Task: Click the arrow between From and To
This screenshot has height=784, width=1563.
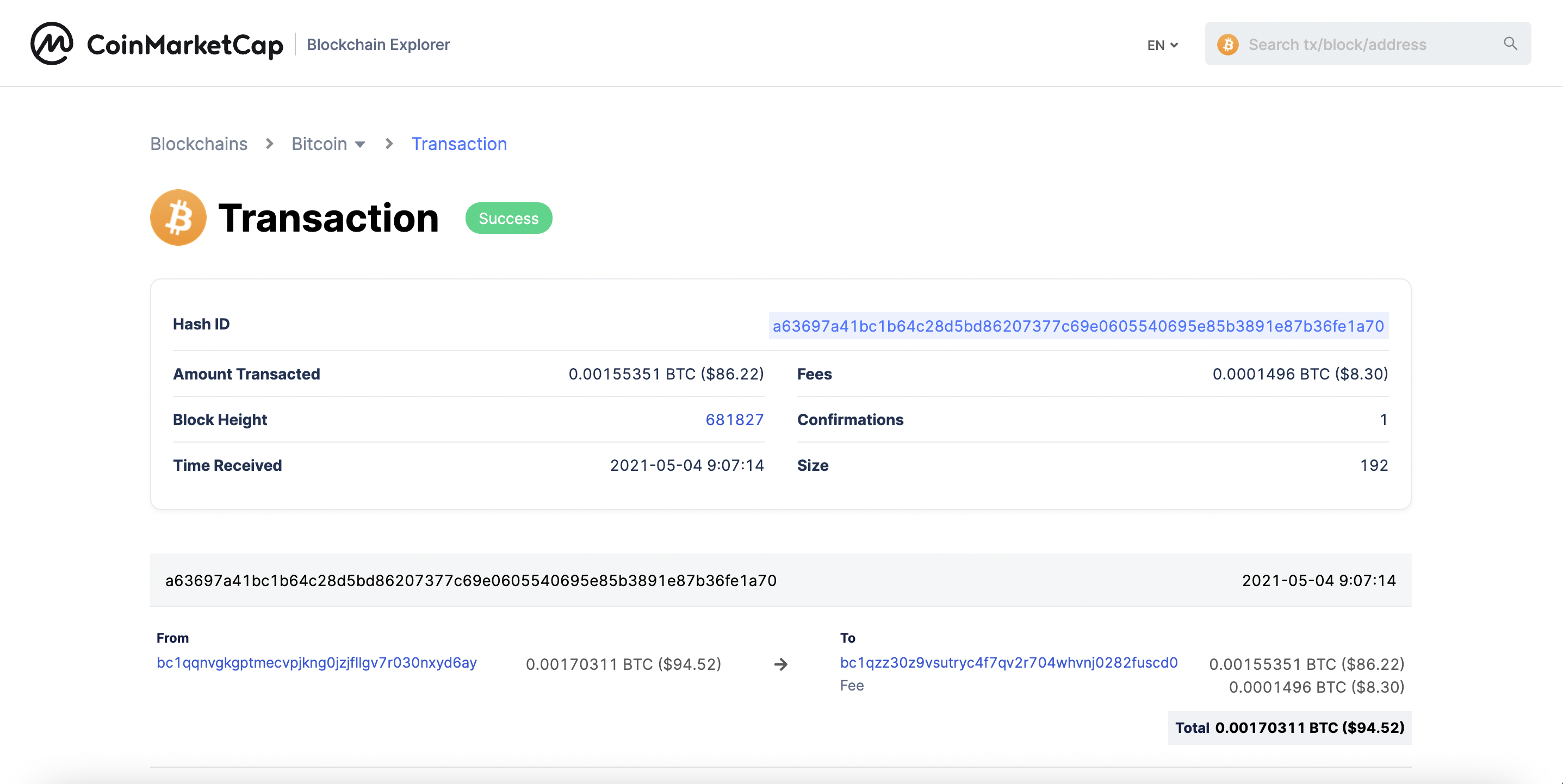Action: coord(781,664)
